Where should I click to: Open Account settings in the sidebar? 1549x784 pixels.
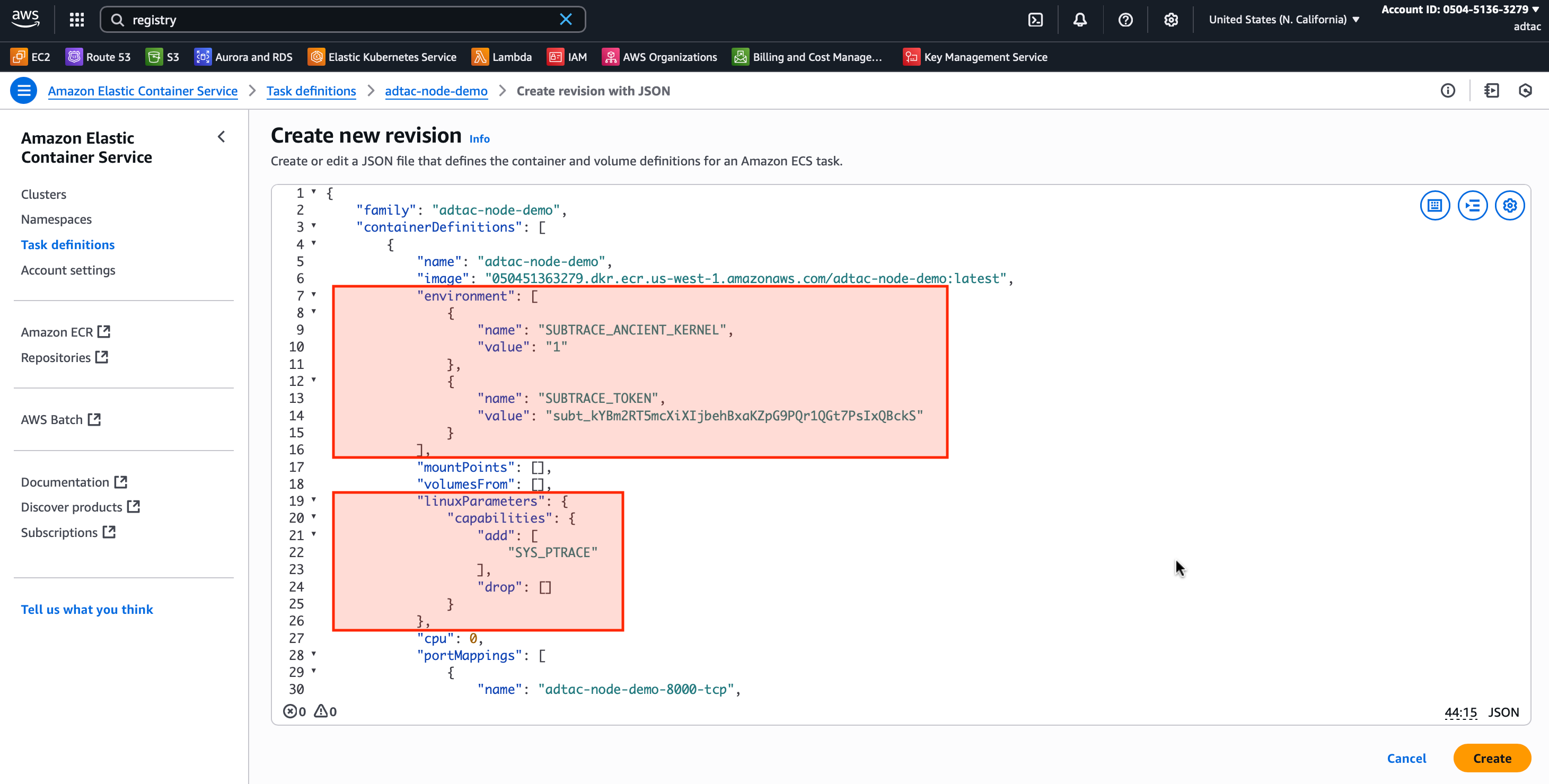tap(68, 270)
